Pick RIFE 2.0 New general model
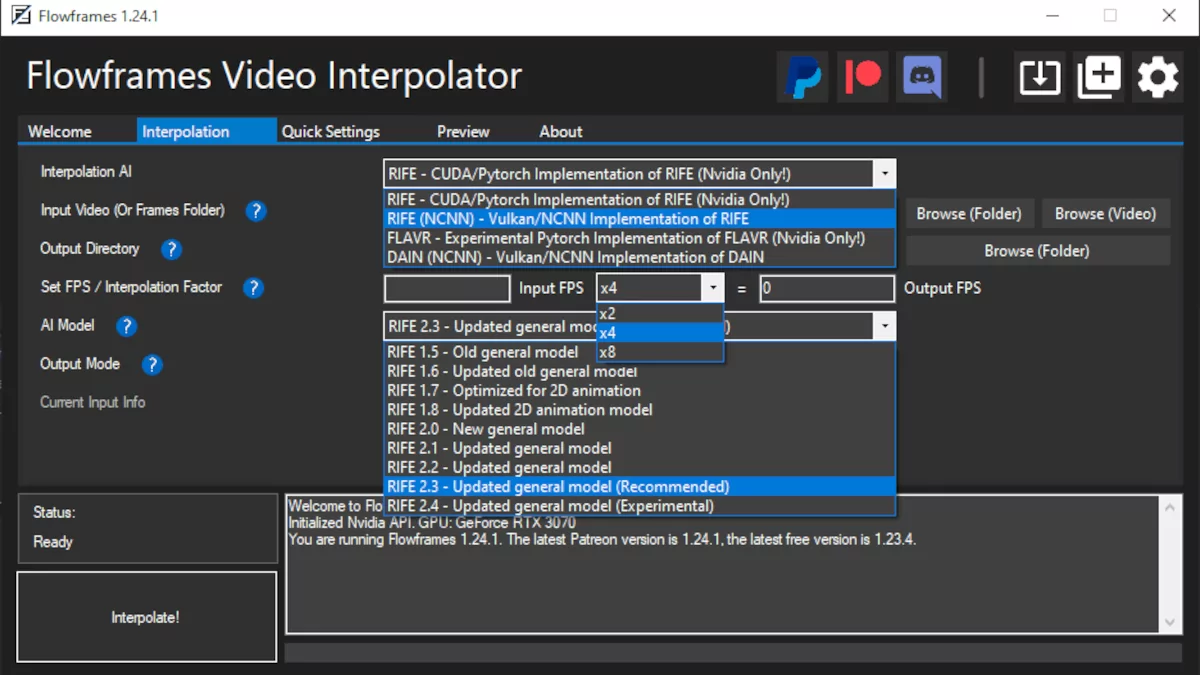The image size is (1200, 675). pyautogui.click(x=639, y=429)
